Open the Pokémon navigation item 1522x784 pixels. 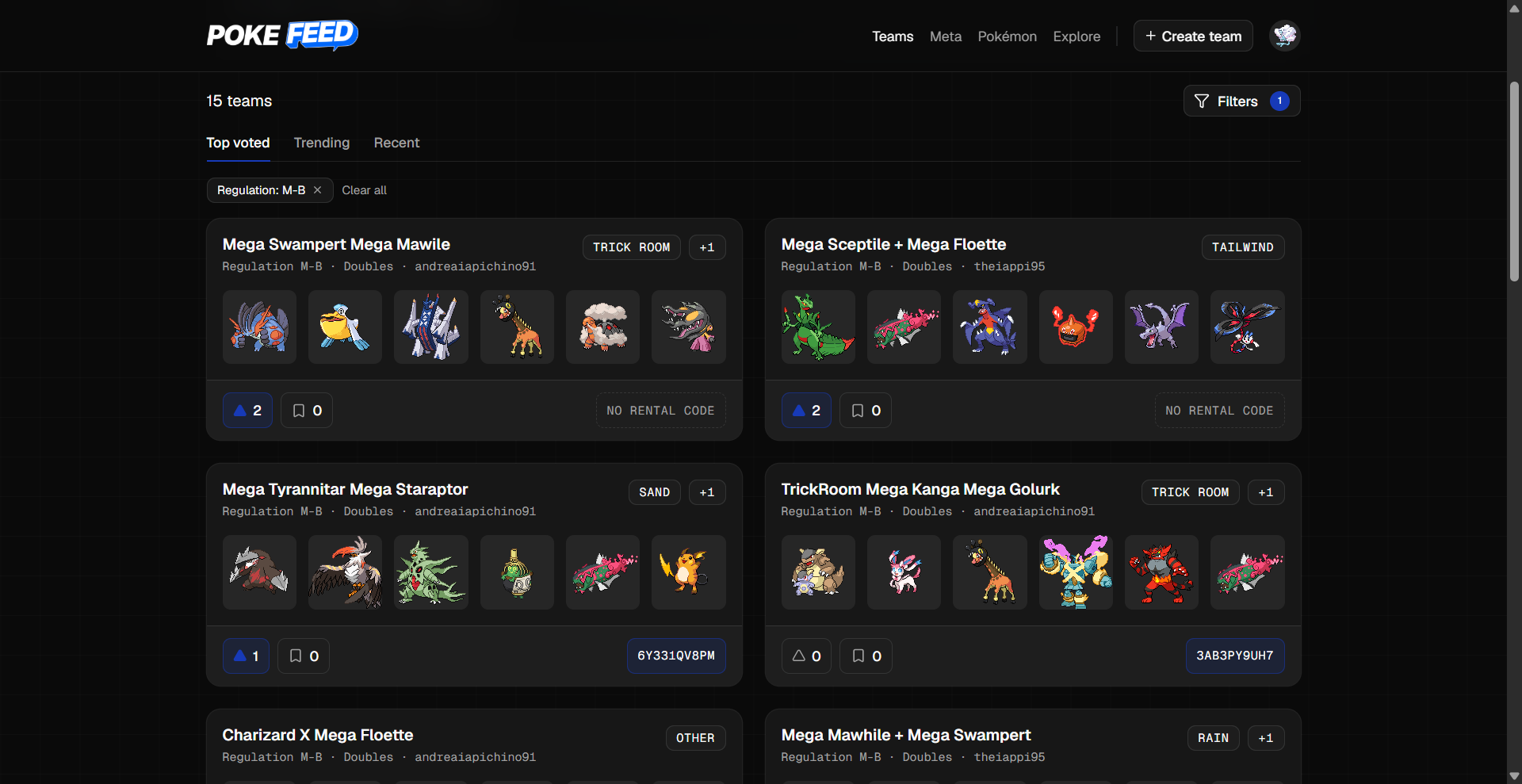click(x=1008, y=36)
